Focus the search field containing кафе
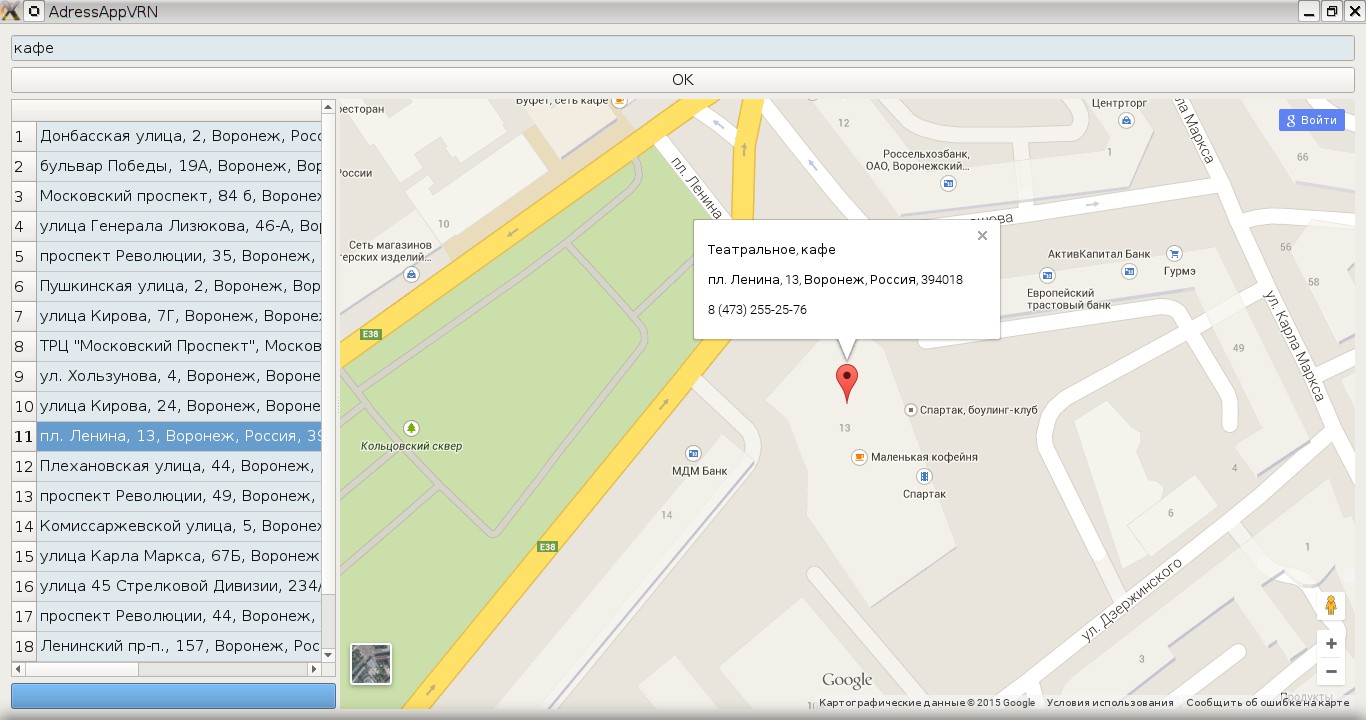 click(683, 48)
